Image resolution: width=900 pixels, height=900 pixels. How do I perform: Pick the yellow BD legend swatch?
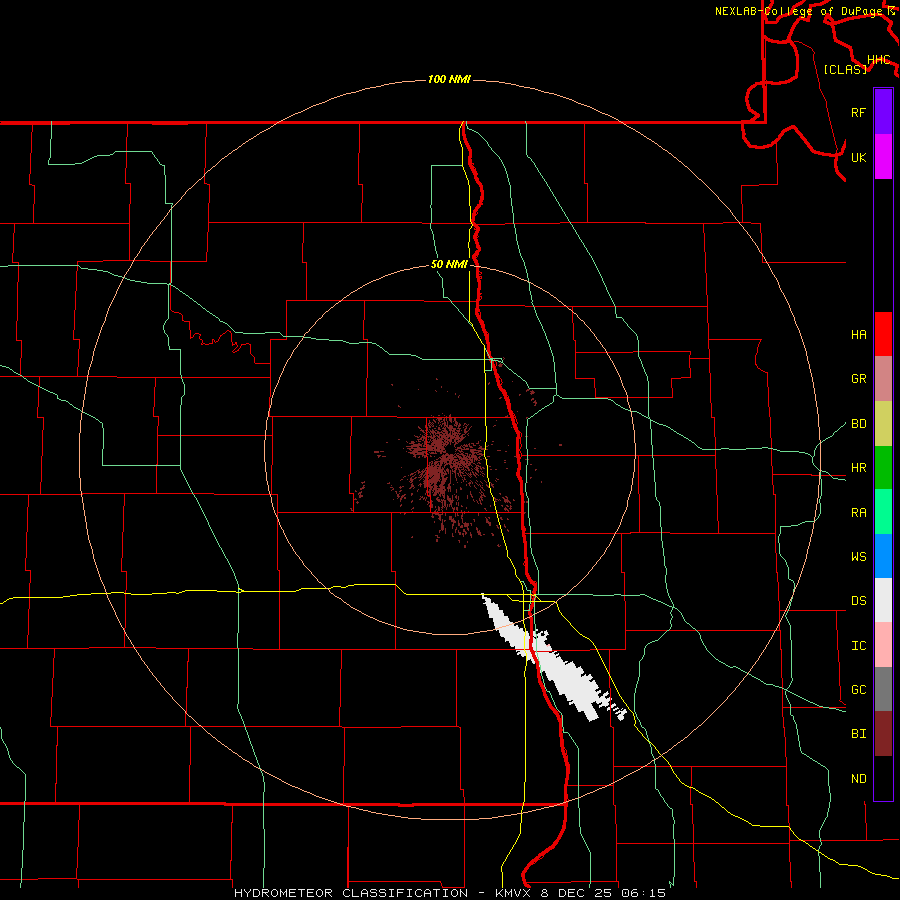[x=883, y=424]
